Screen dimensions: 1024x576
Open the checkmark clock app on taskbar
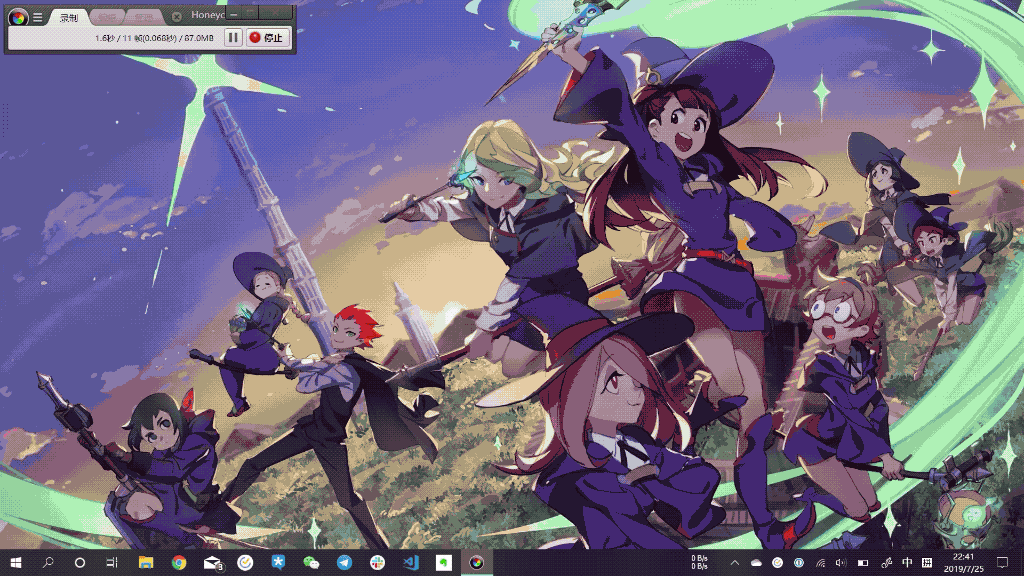pos(245,562)
